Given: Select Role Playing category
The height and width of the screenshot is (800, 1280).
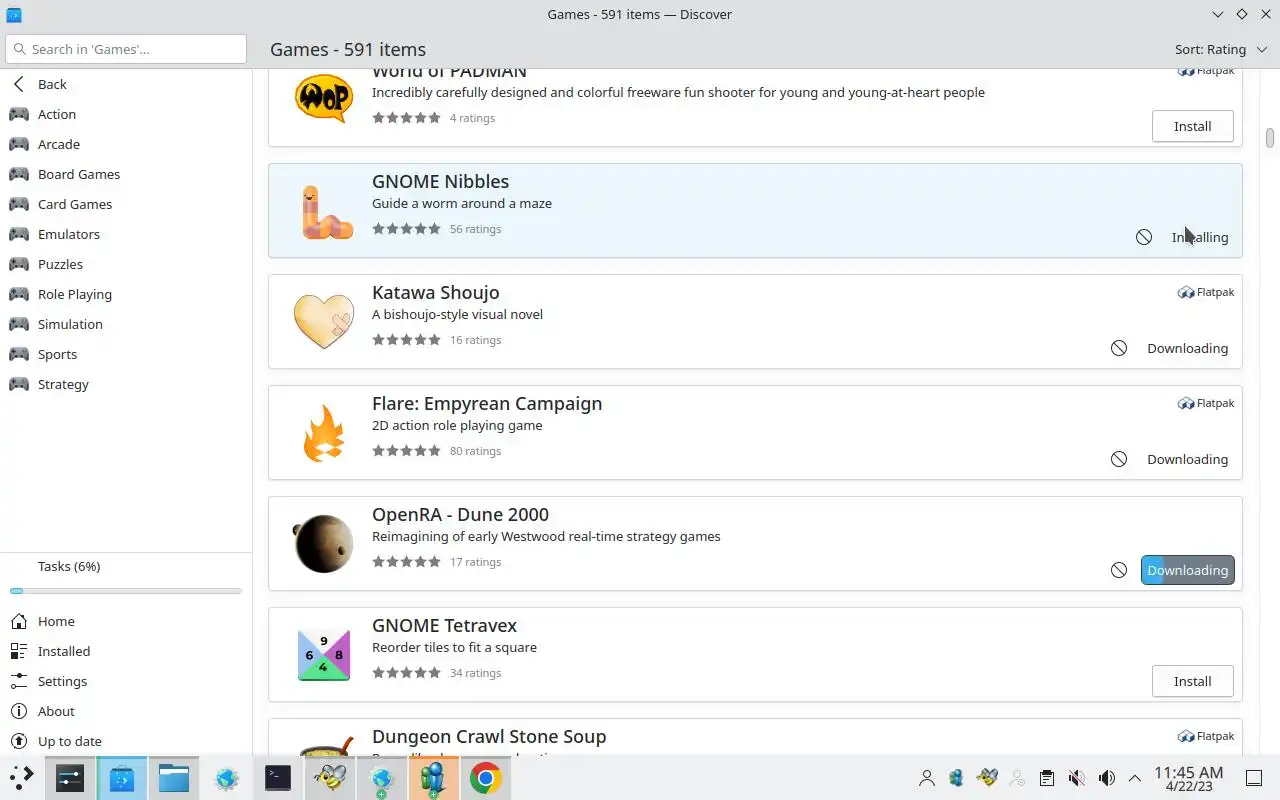Looking at the screenshot, I should tap(126, 294).
